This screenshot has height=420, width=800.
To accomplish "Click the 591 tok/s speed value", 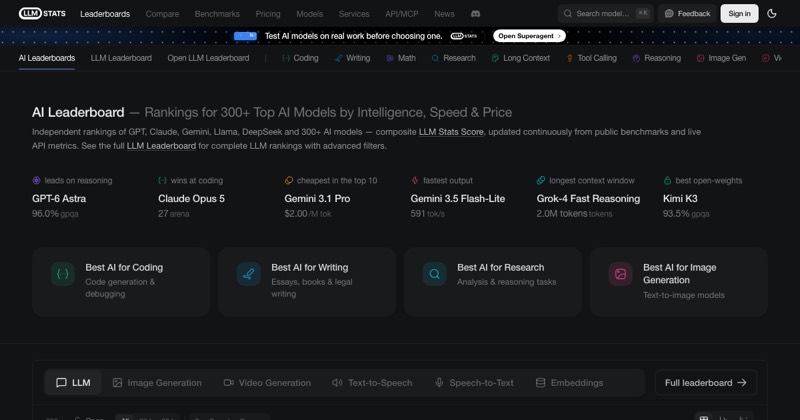I will pyautogui.click(x=428, y=214).
